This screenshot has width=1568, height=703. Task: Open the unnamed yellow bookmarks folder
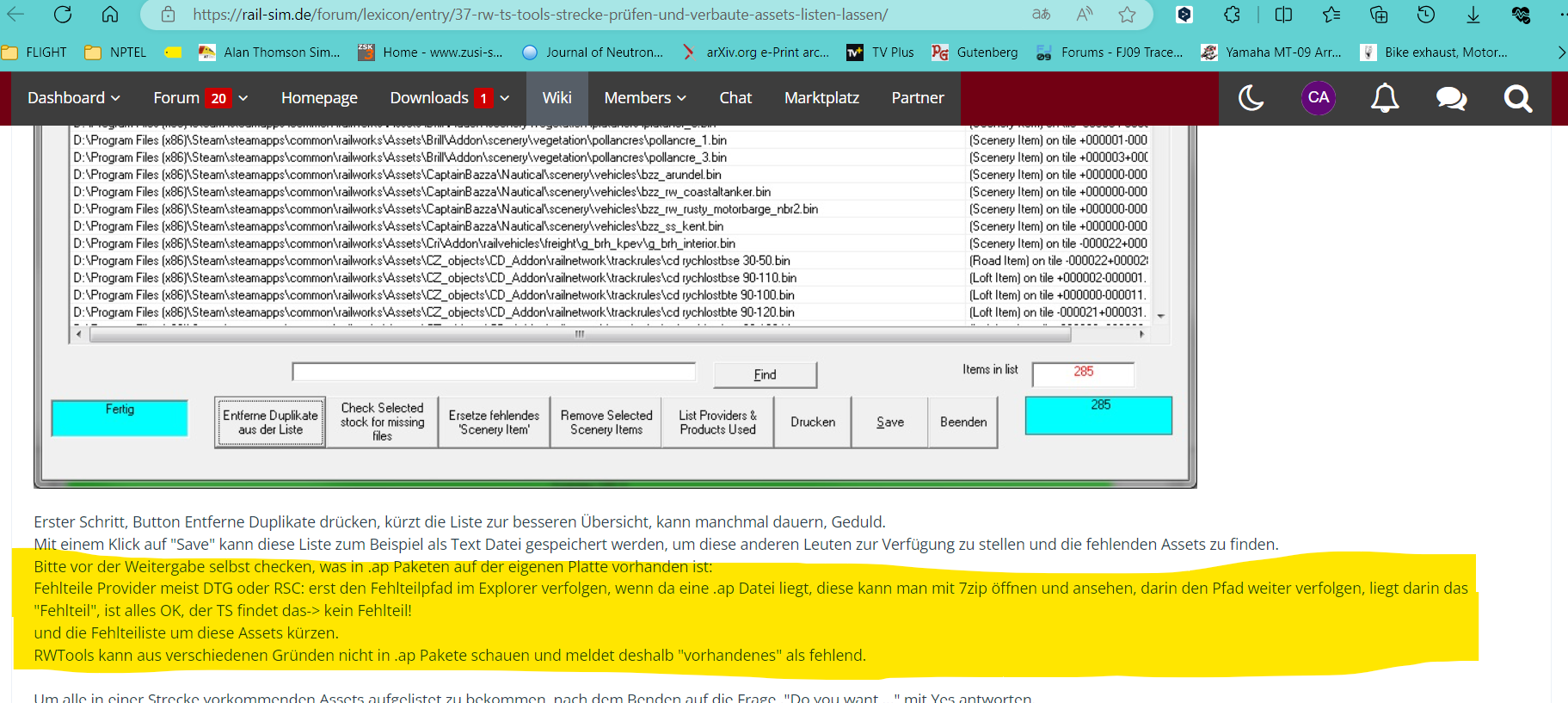173,52
